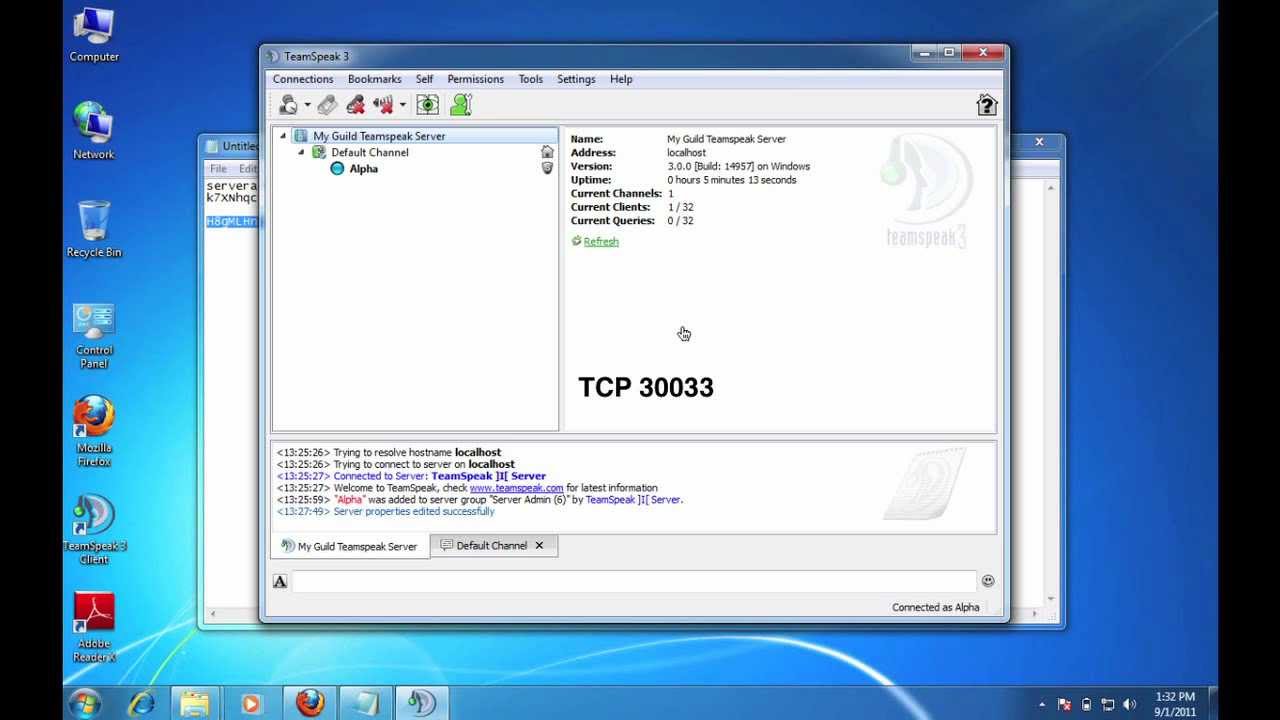Open Windows Media Player in taskbar
Screen dimensions: 1280x720
pos(251,703)
